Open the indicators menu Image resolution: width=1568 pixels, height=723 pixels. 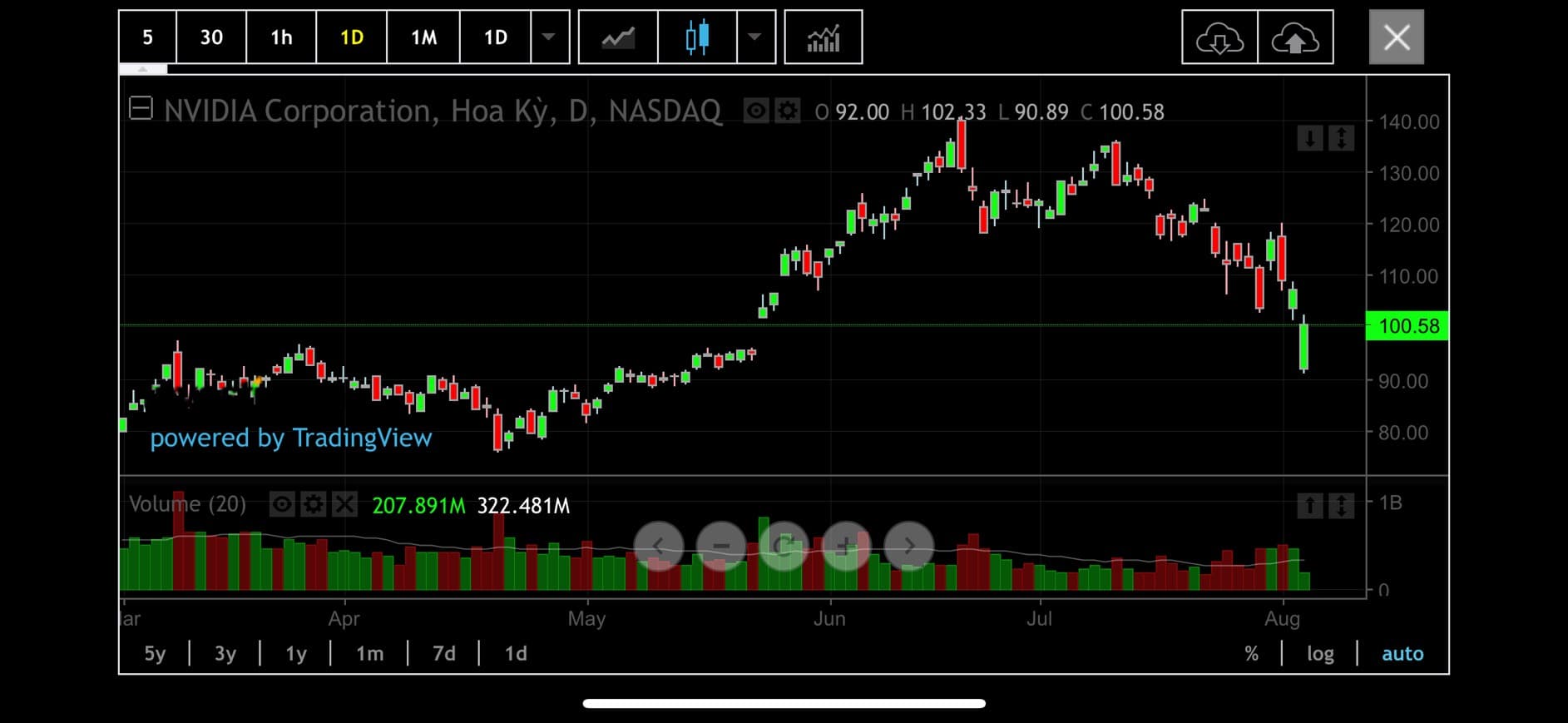pyautogui.click(x=824, y=37)
